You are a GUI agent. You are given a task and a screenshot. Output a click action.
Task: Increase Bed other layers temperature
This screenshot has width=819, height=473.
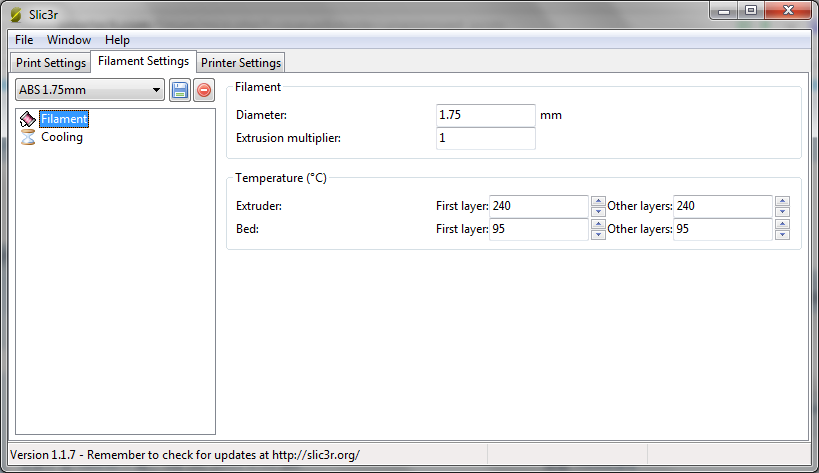coord(782,224)
